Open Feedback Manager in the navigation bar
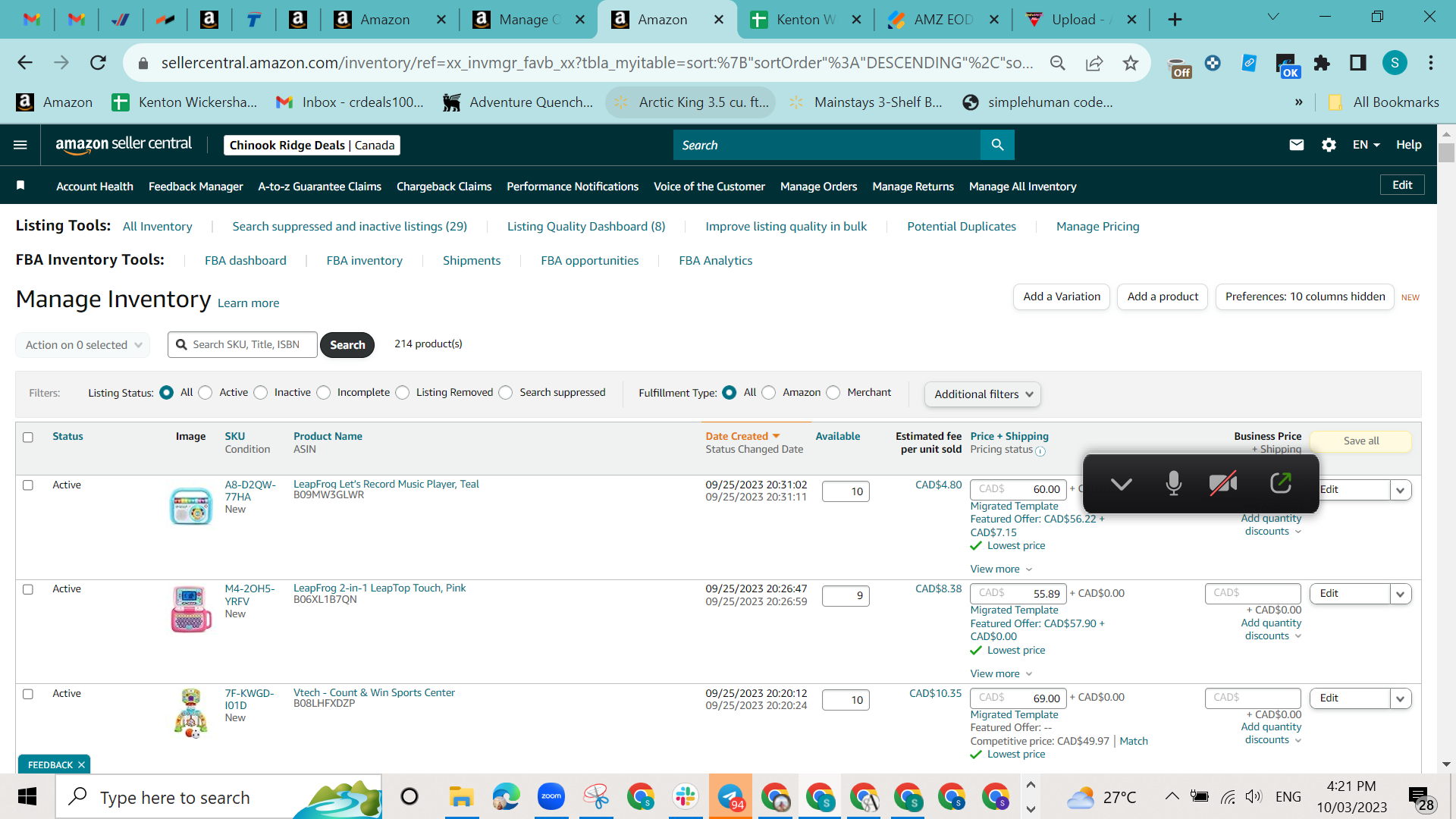Image resolution: width=1456 pixels, height=819 pixels. (x=196, y=187)
